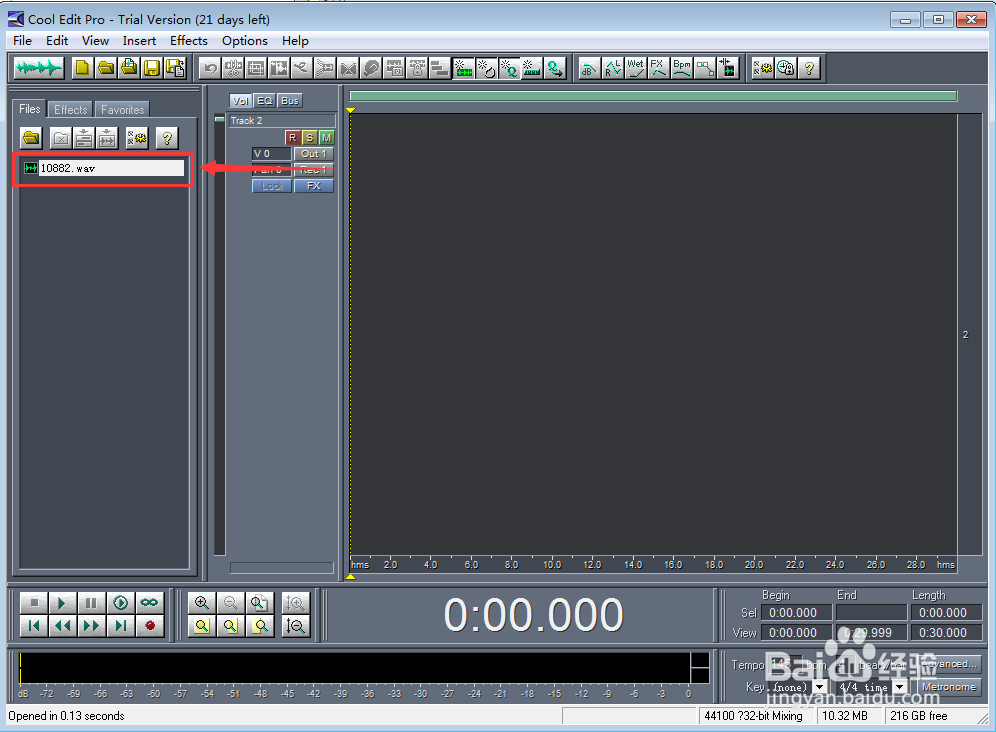This screenshot has height=732, width=996.
Task: Enable loop play infinity button
Action: 150,602
